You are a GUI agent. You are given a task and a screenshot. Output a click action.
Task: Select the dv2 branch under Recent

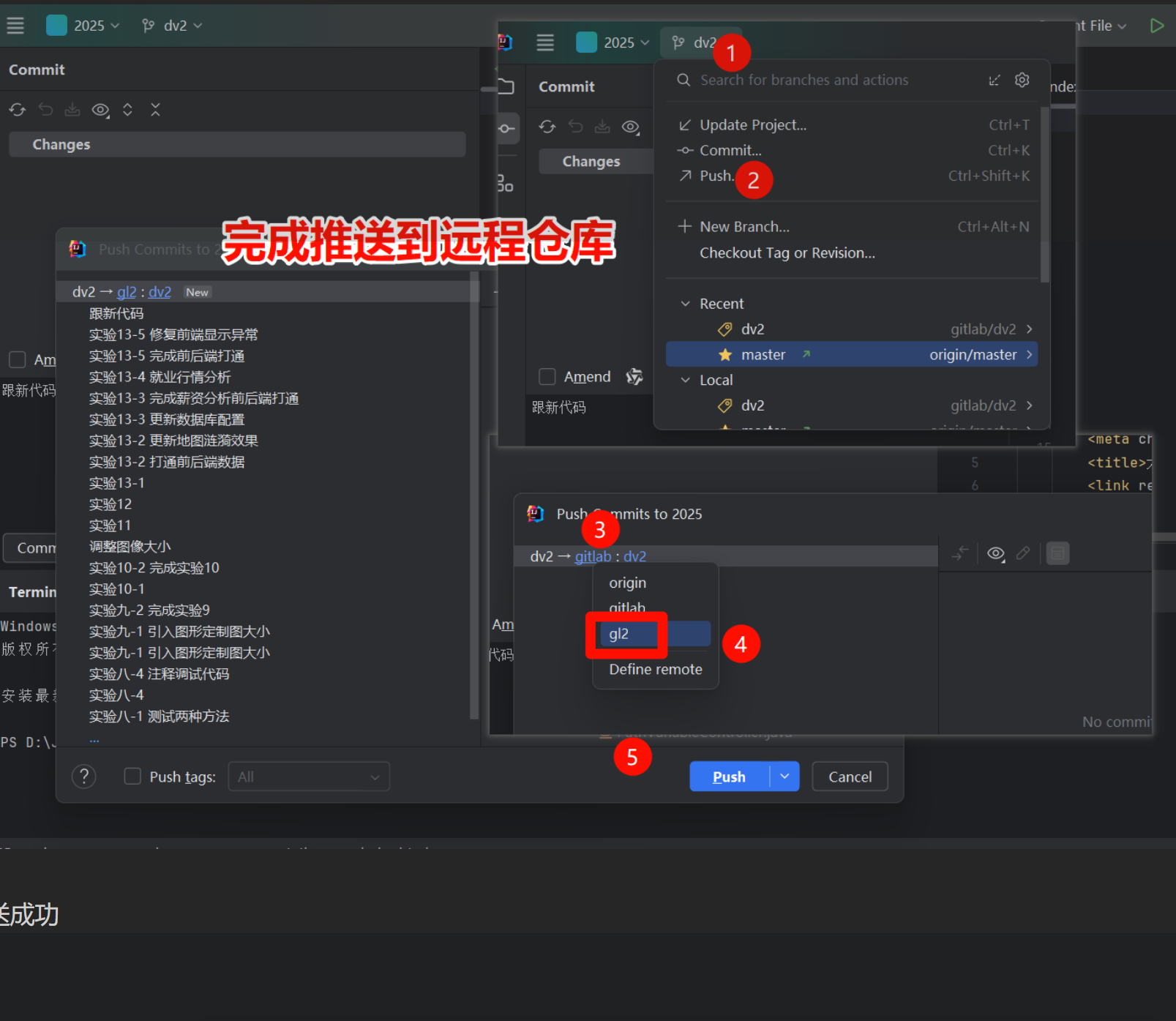[853, 329]
